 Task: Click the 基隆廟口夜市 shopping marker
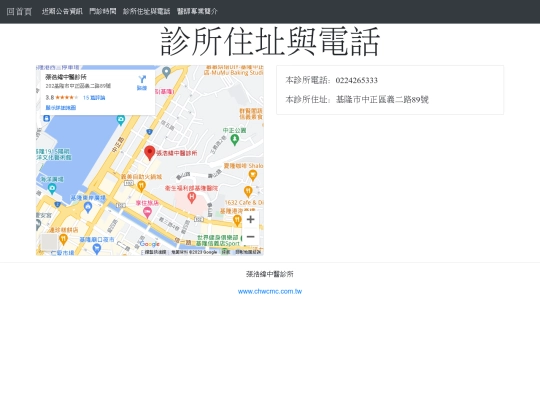coord(97,249)
